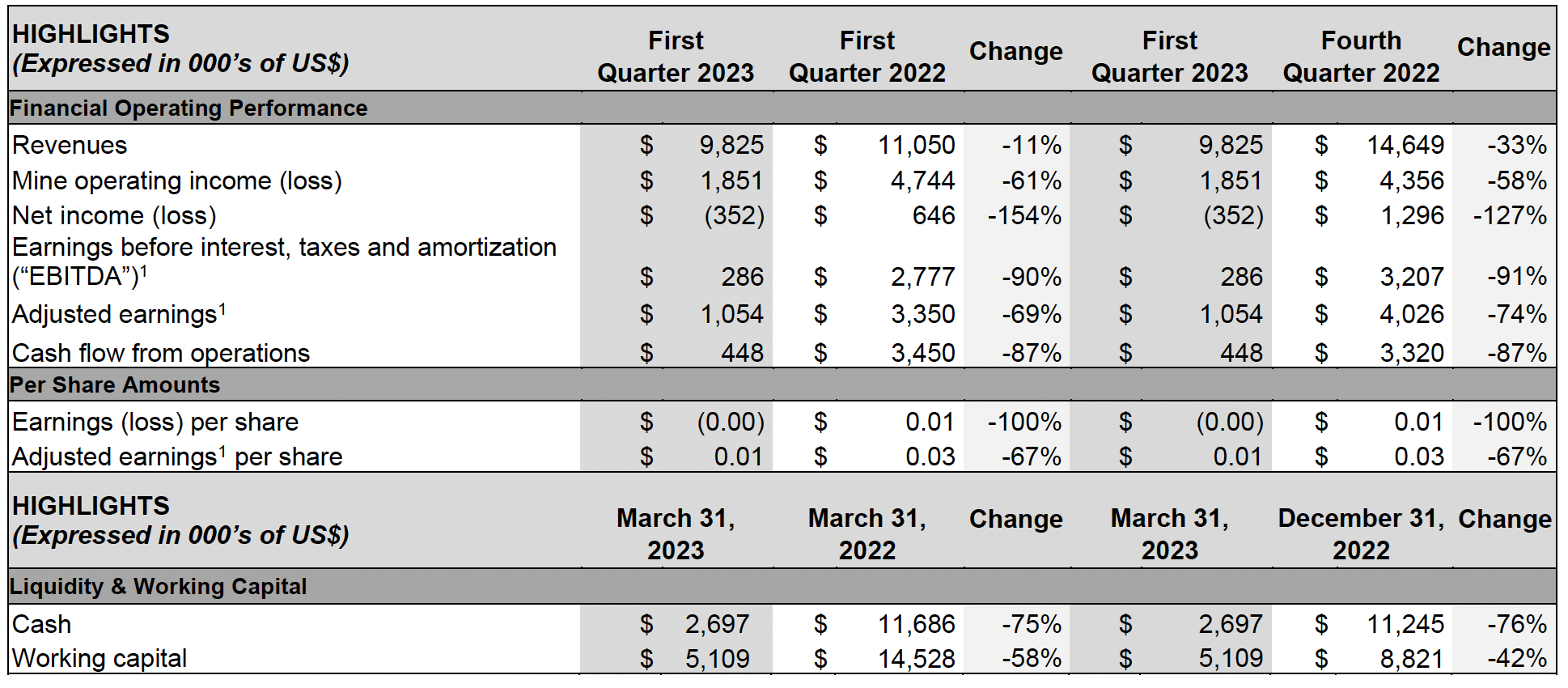Image resolution: width=1568 pixels, height=688 pixels.
Task: Select the 14,528 working capital value
Action: coord(917,660)
